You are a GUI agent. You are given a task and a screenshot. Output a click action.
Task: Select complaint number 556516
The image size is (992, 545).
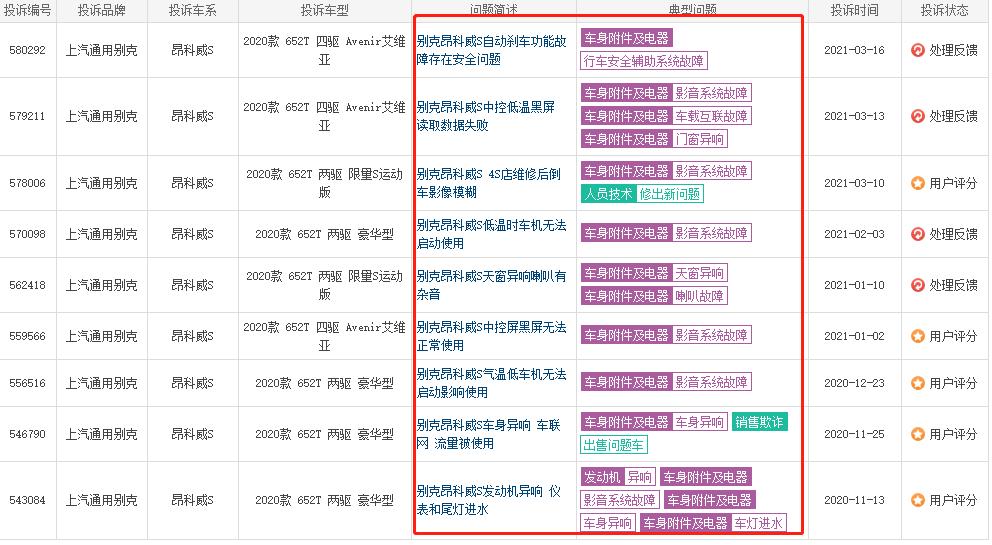click(x=27, y=383)
